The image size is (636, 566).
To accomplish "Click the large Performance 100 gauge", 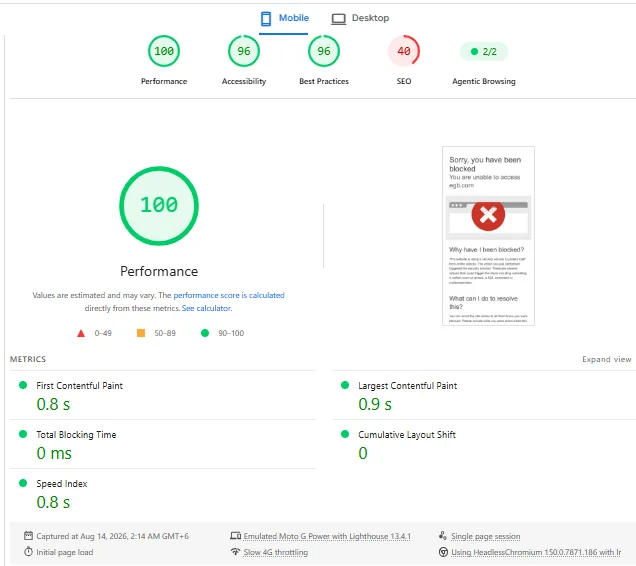I will tap(159, 206).
